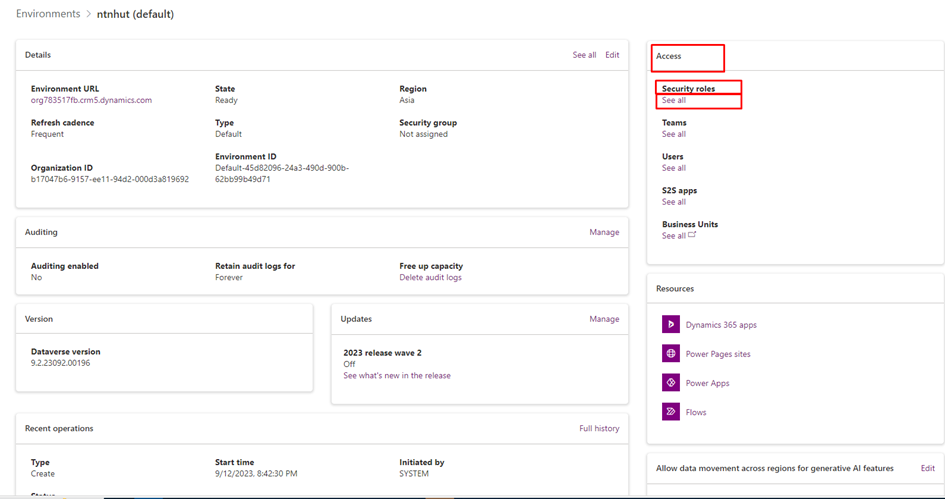Open Full history of recent operations
Image resolution: width=945 pixels, height=499 pixels.
(599, 428)
